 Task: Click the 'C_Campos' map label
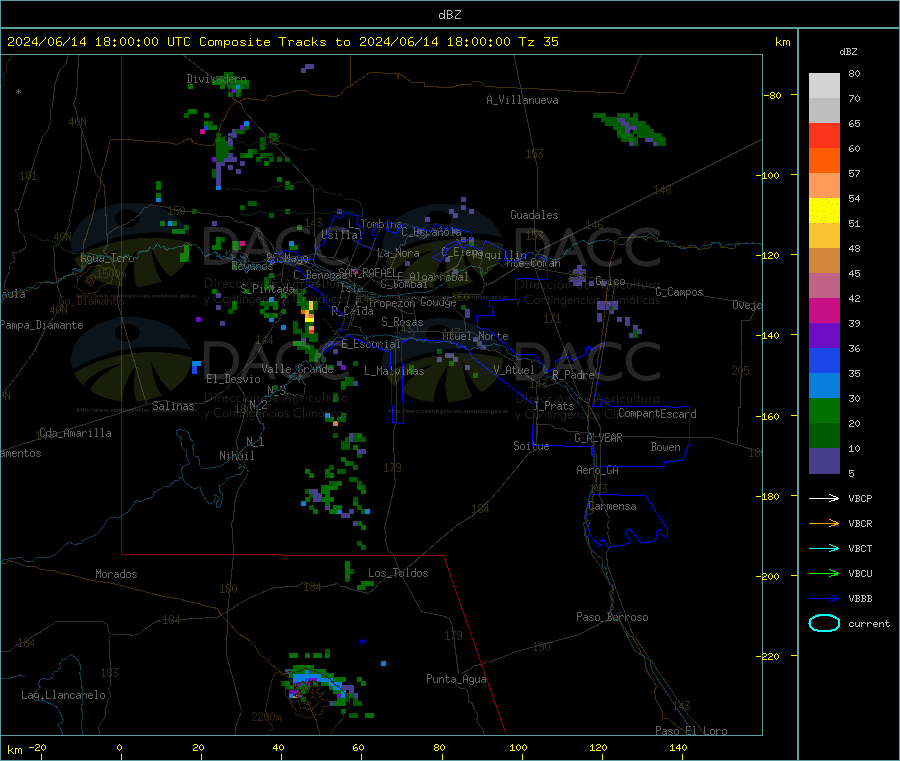(x=679, y=292)
